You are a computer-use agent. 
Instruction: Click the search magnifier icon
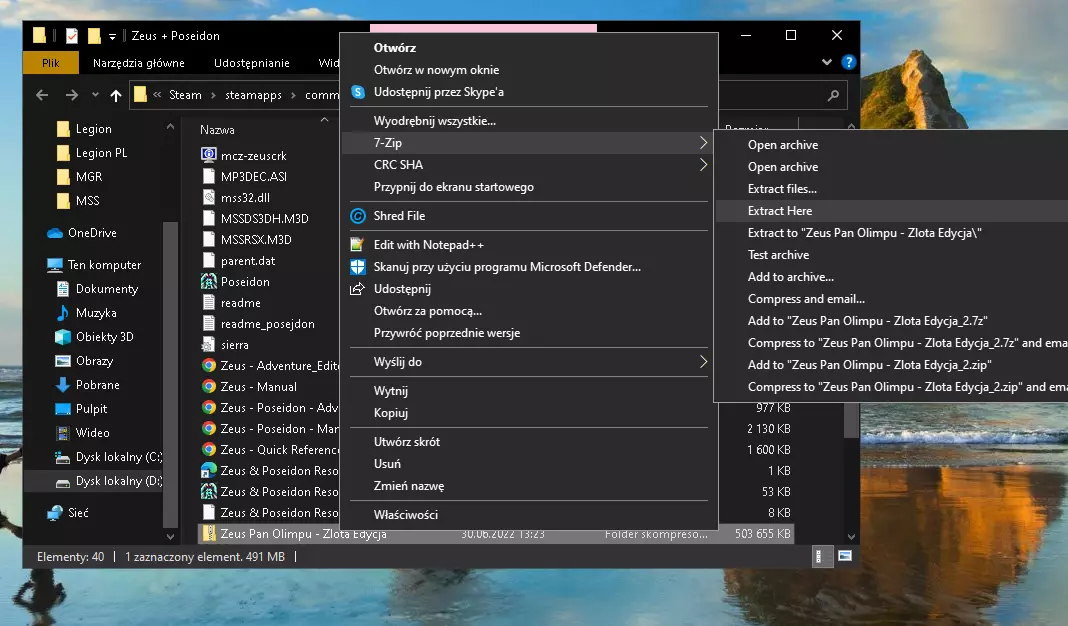point(833,96)
